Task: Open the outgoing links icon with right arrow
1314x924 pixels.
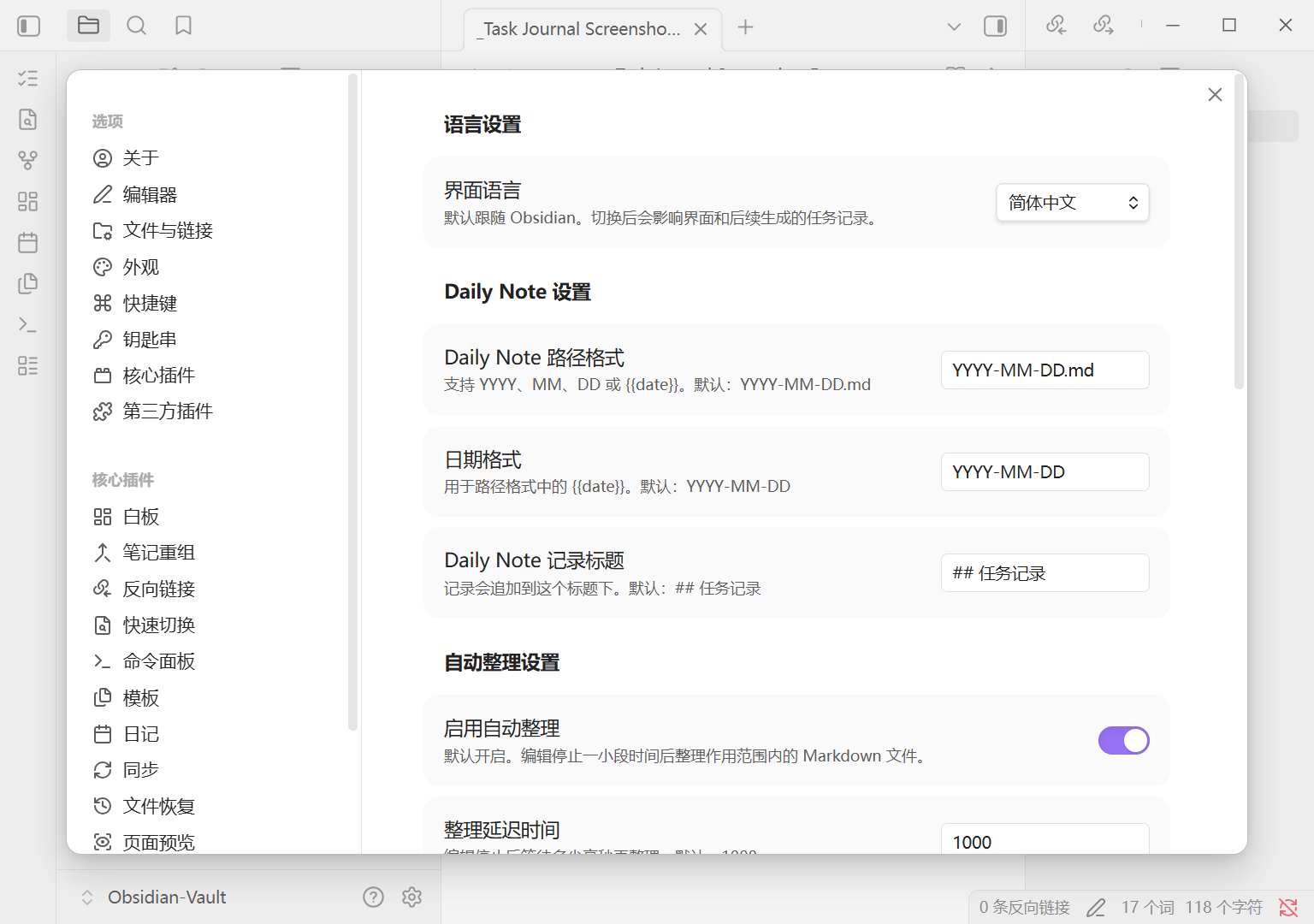Action: pos(1104,25)
